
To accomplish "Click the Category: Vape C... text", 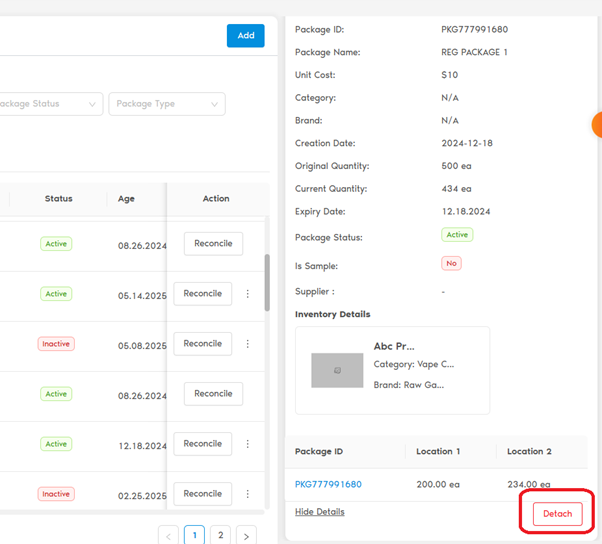I will click(x=414, y=364).
